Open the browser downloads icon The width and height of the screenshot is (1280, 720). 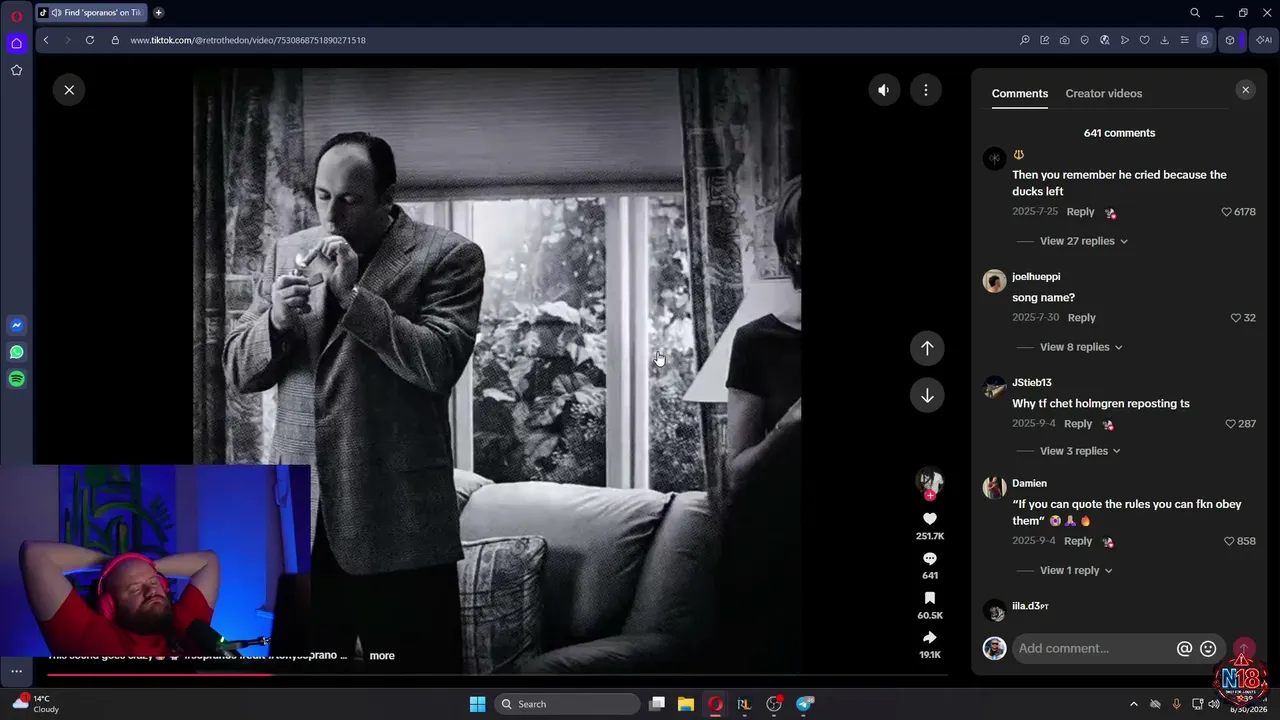click(1164, 40)
